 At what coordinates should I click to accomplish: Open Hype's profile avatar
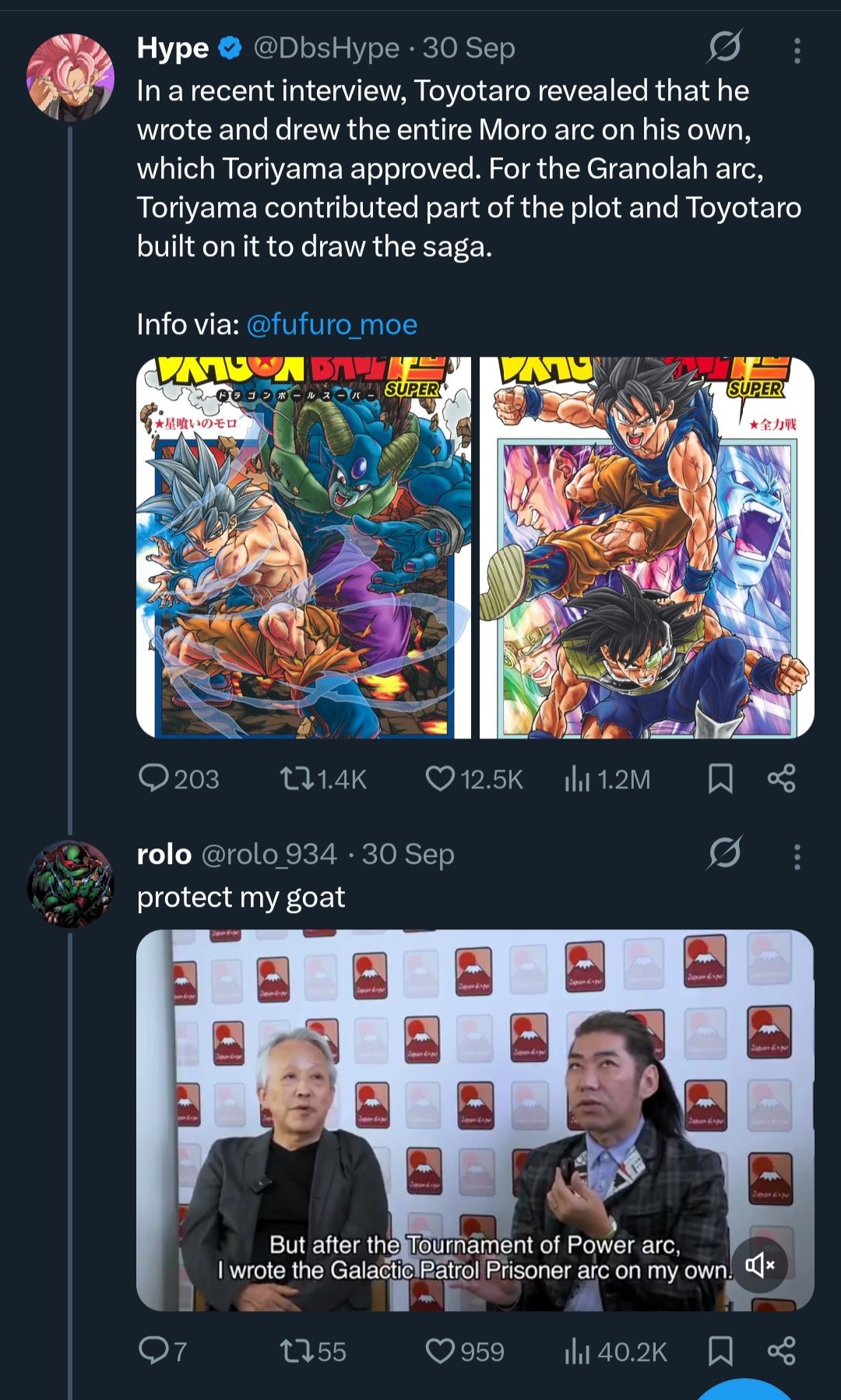click(70, 77)
